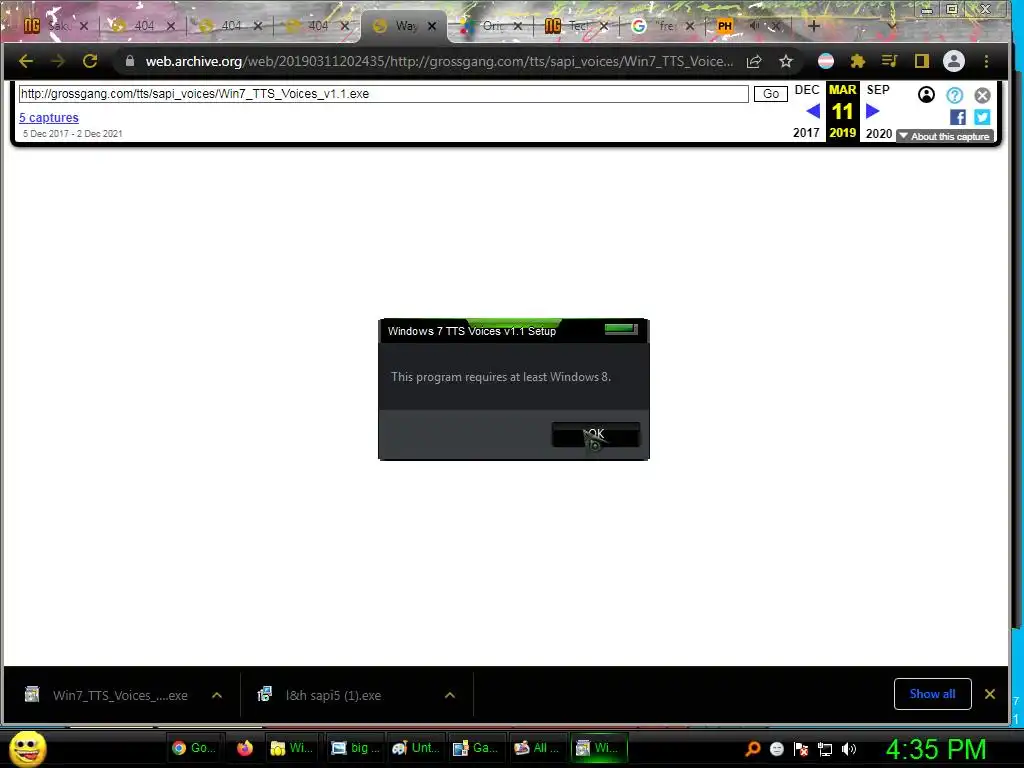Image resolution: width=1024 pixels, height=768 pixels.
Task: Open the Extensions puzzle-piece menu
Action: point(857,61)
